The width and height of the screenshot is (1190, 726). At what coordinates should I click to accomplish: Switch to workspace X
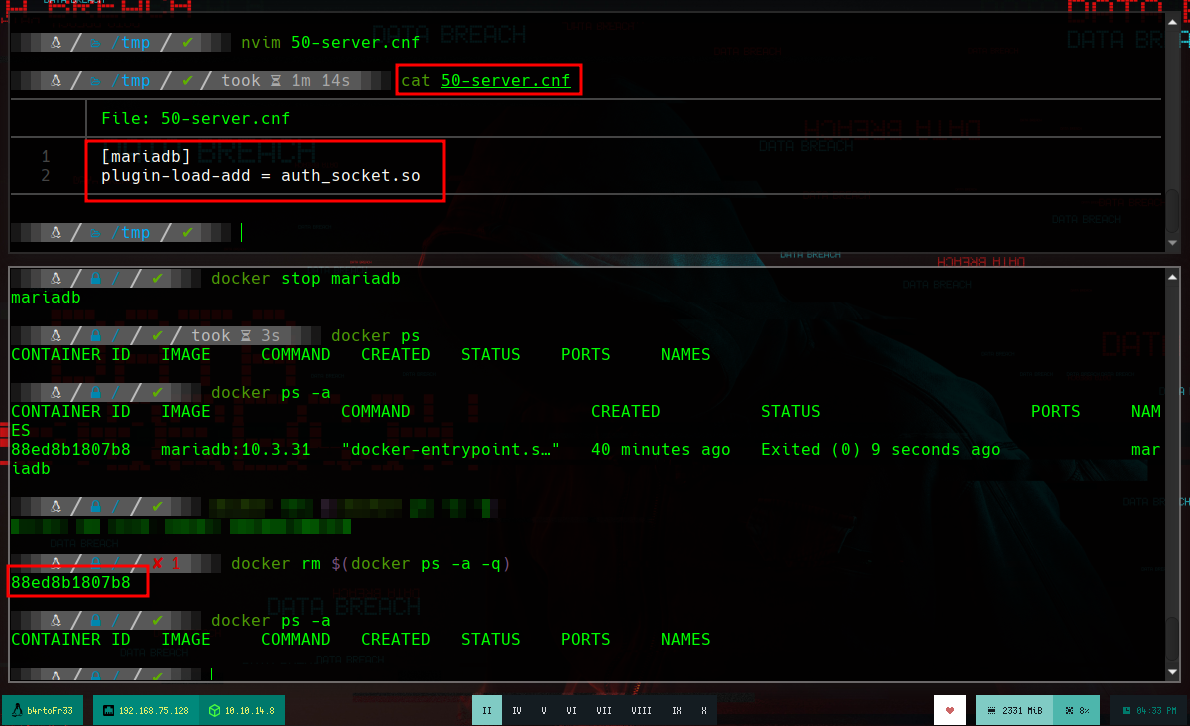click(x=704, y=711)
